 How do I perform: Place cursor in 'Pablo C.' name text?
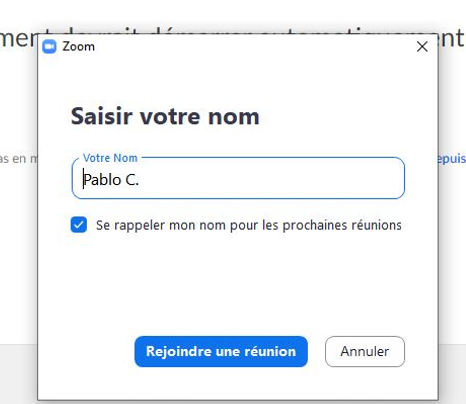pos(111,180)
